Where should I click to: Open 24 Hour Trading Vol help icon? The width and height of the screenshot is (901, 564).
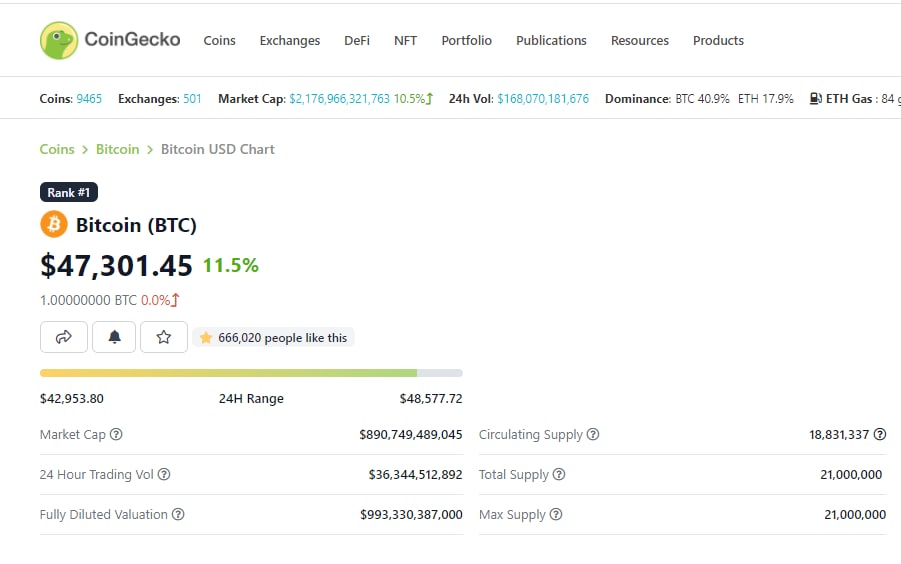[164, 474]
